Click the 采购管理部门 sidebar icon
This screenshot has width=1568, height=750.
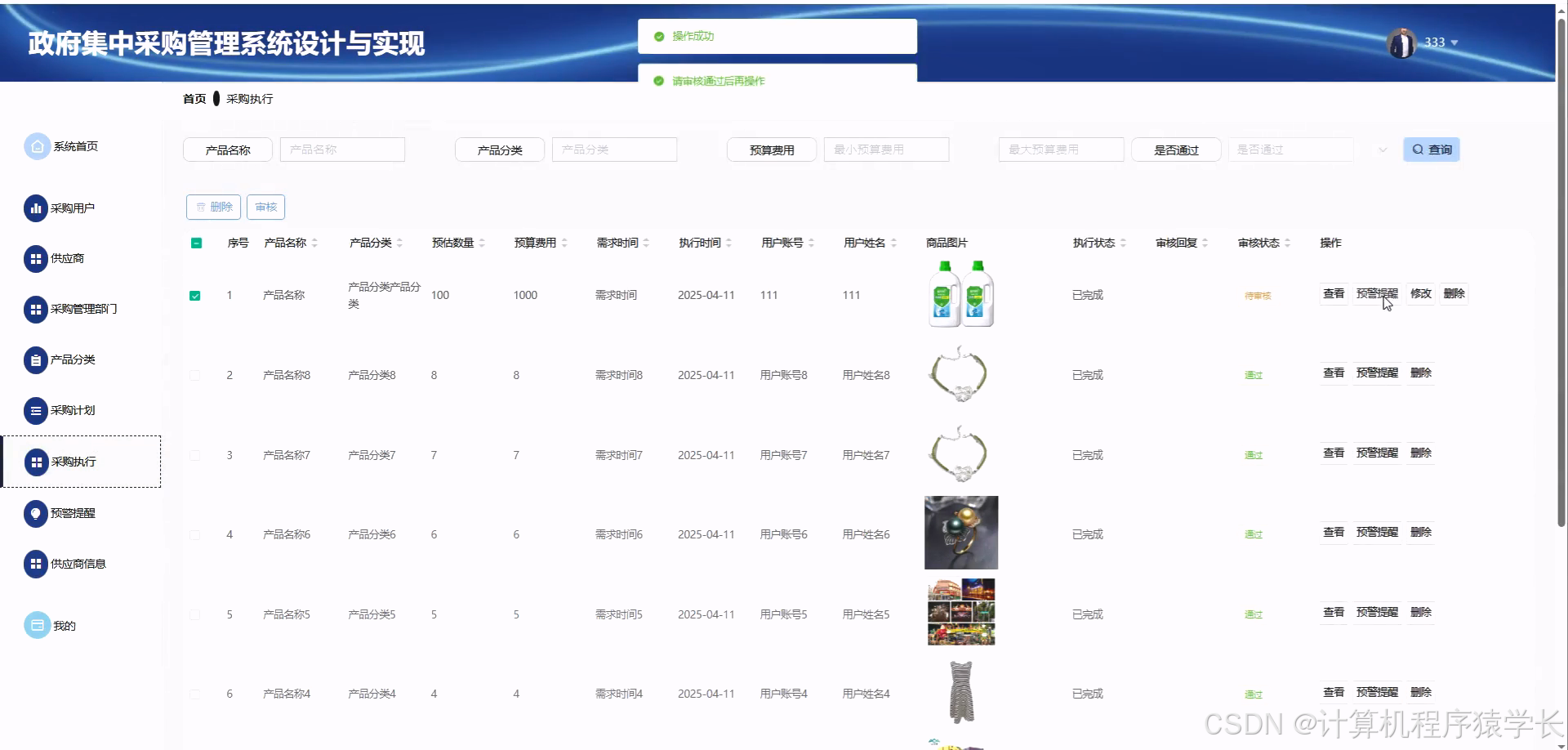(x=36, y=309)
